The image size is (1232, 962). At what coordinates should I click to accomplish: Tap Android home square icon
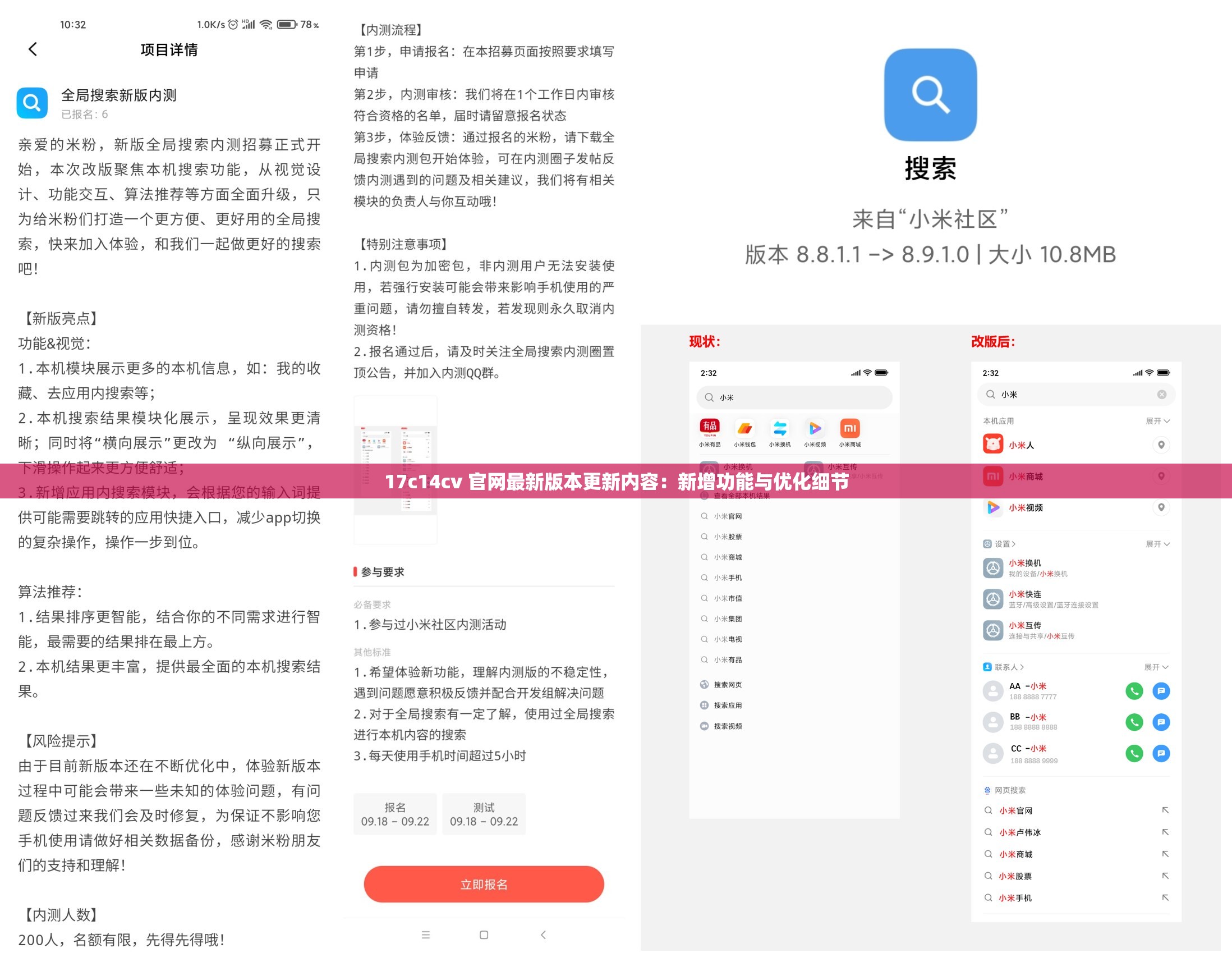(x=484, y=935)
